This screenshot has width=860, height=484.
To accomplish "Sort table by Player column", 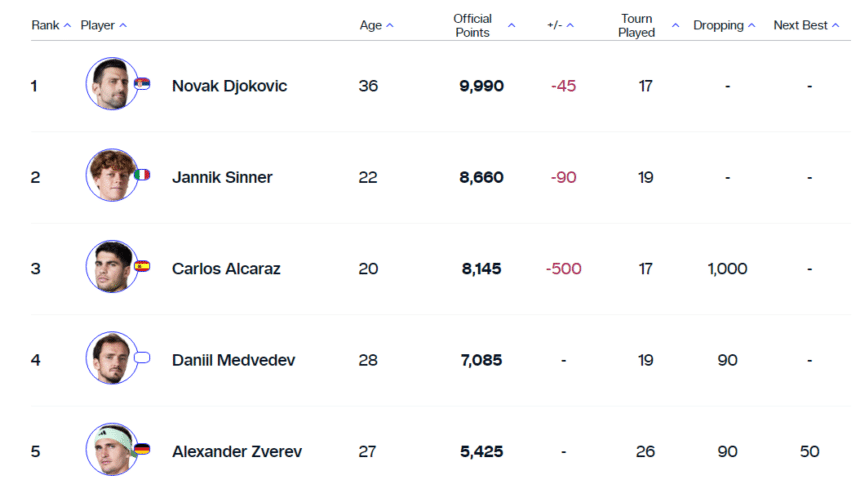I will [x=103, y=25].
